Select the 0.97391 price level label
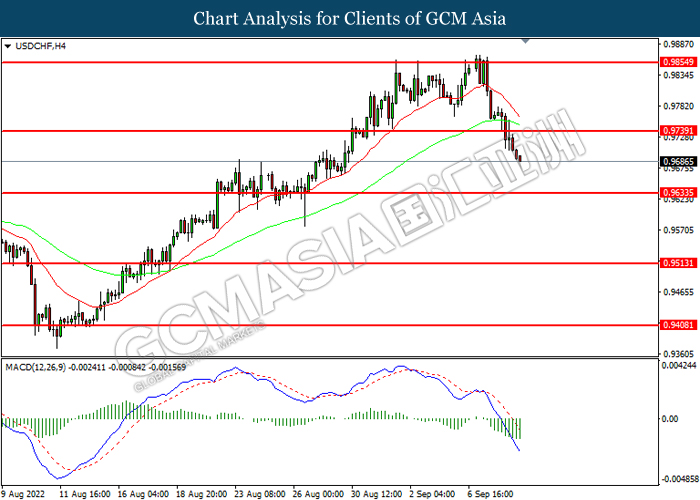Image resolution: width=700 pixels, height=500 pixels. point(679,131)
